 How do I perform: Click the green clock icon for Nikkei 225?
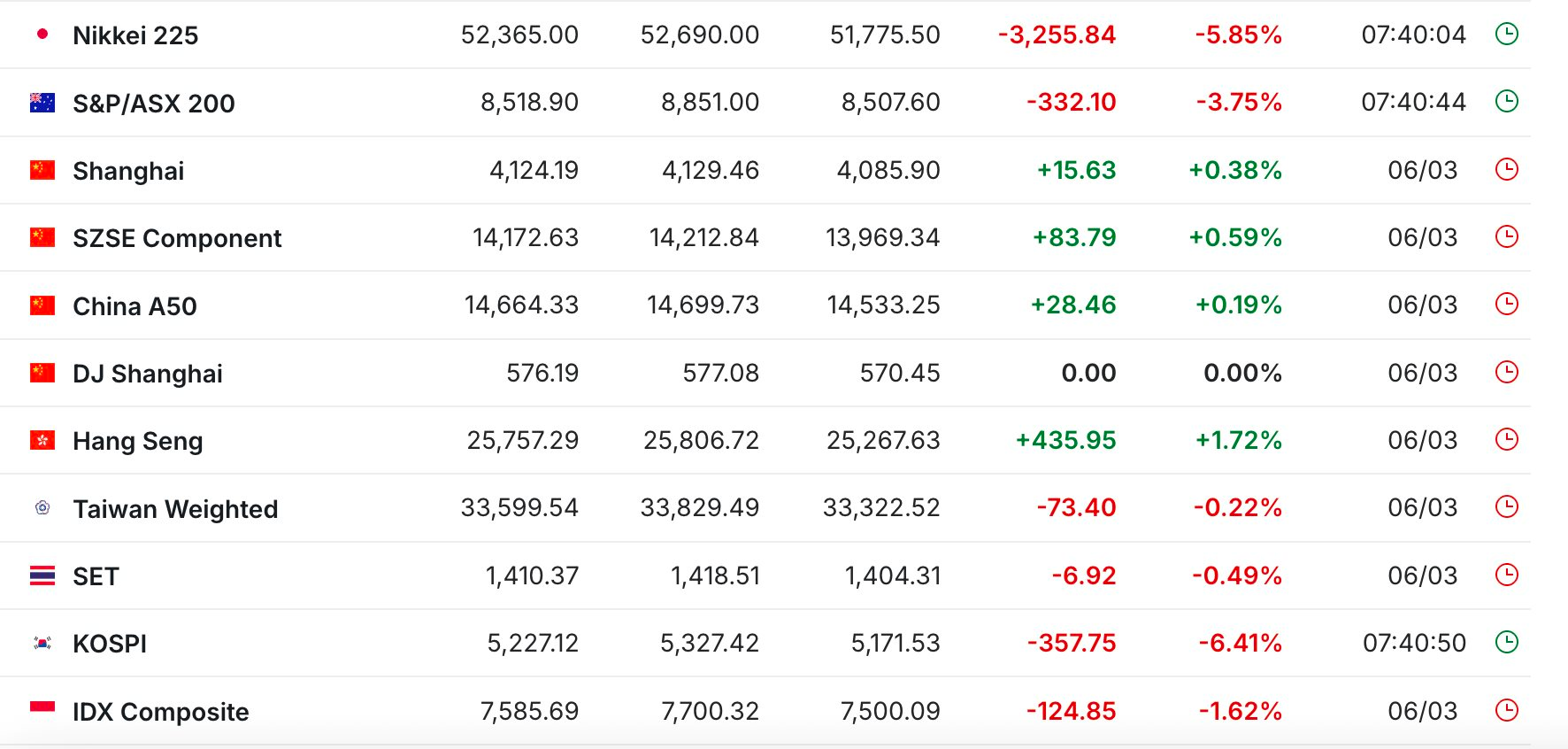pyautogui.click(x=1506, y=35)
